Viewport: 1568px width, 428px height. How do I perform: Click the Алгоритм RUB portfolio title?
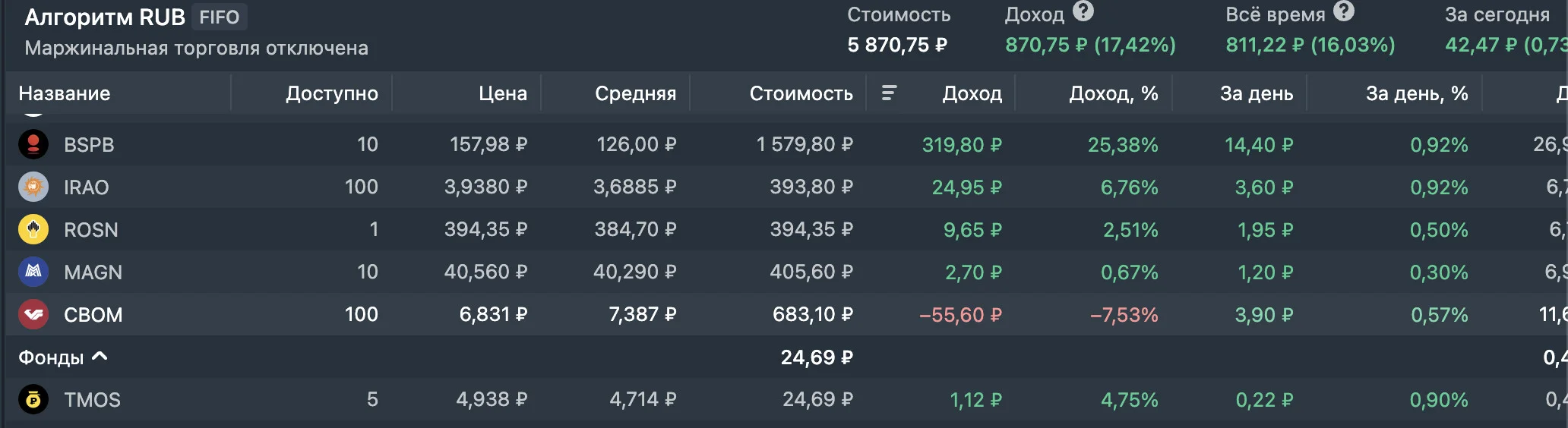click(105, 17)
